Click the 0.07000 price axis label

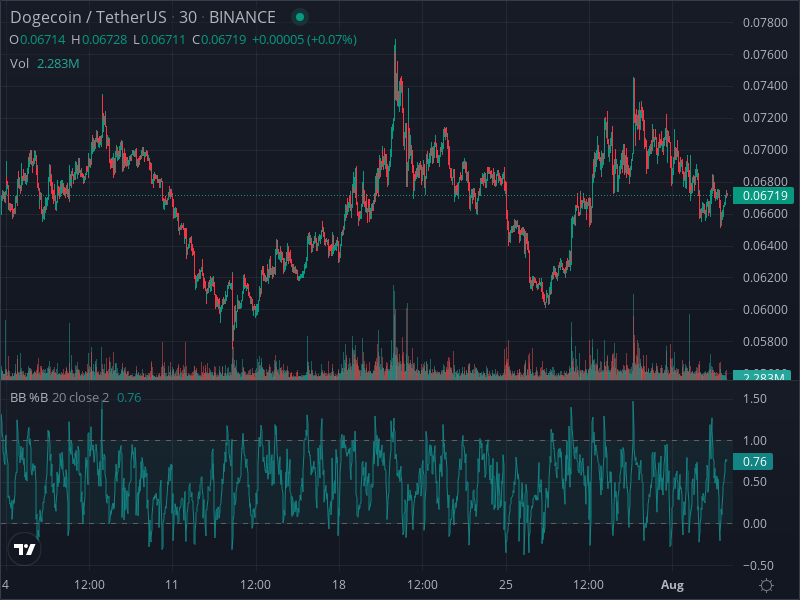(765, 150)
